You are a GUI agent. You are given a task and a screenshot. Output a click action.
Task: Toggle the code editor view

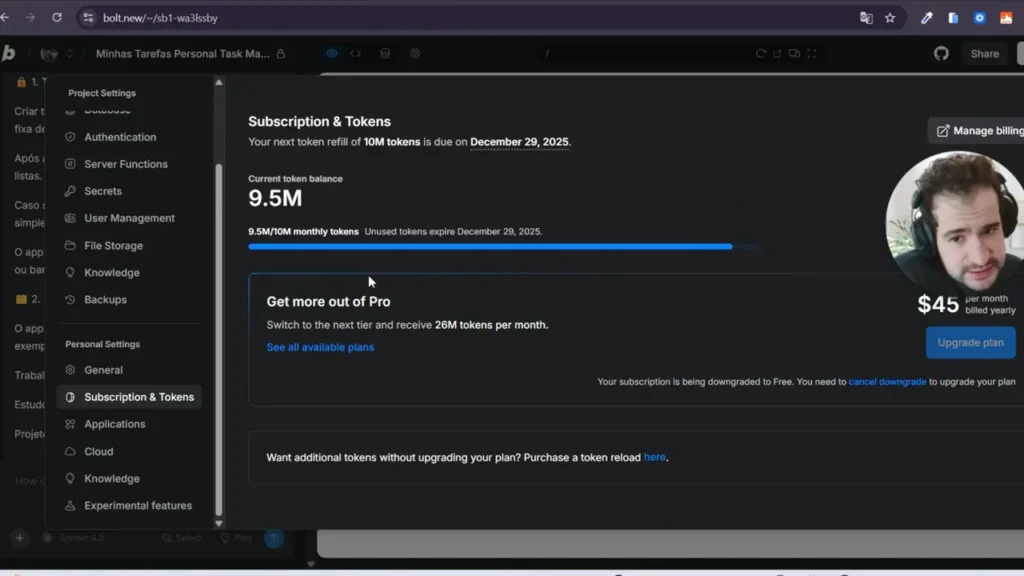(356, 53)
